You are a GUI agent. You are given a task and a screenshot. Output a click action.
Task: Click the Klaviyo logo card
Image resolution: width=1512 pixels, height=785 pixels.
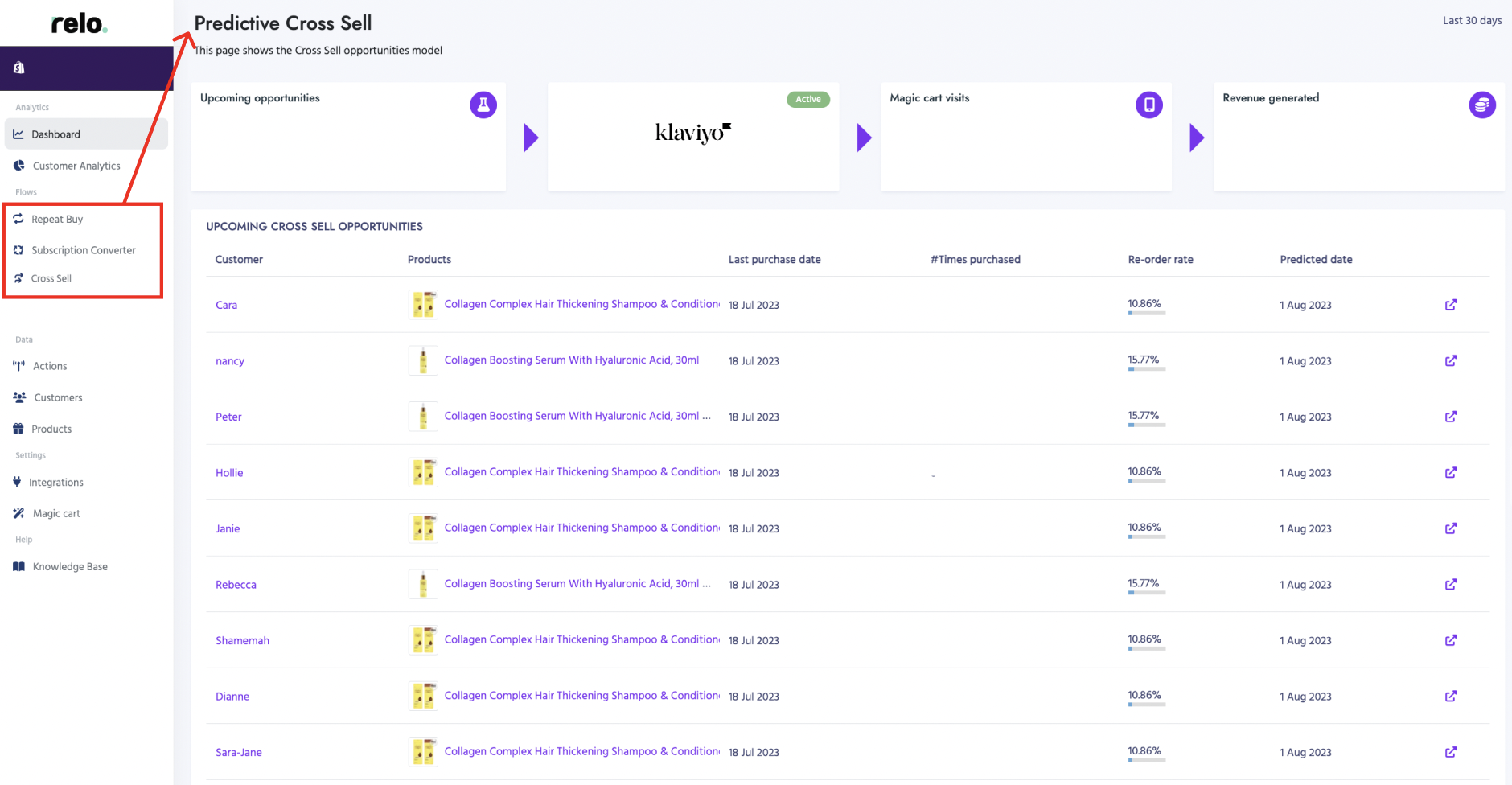pos(693,137)
